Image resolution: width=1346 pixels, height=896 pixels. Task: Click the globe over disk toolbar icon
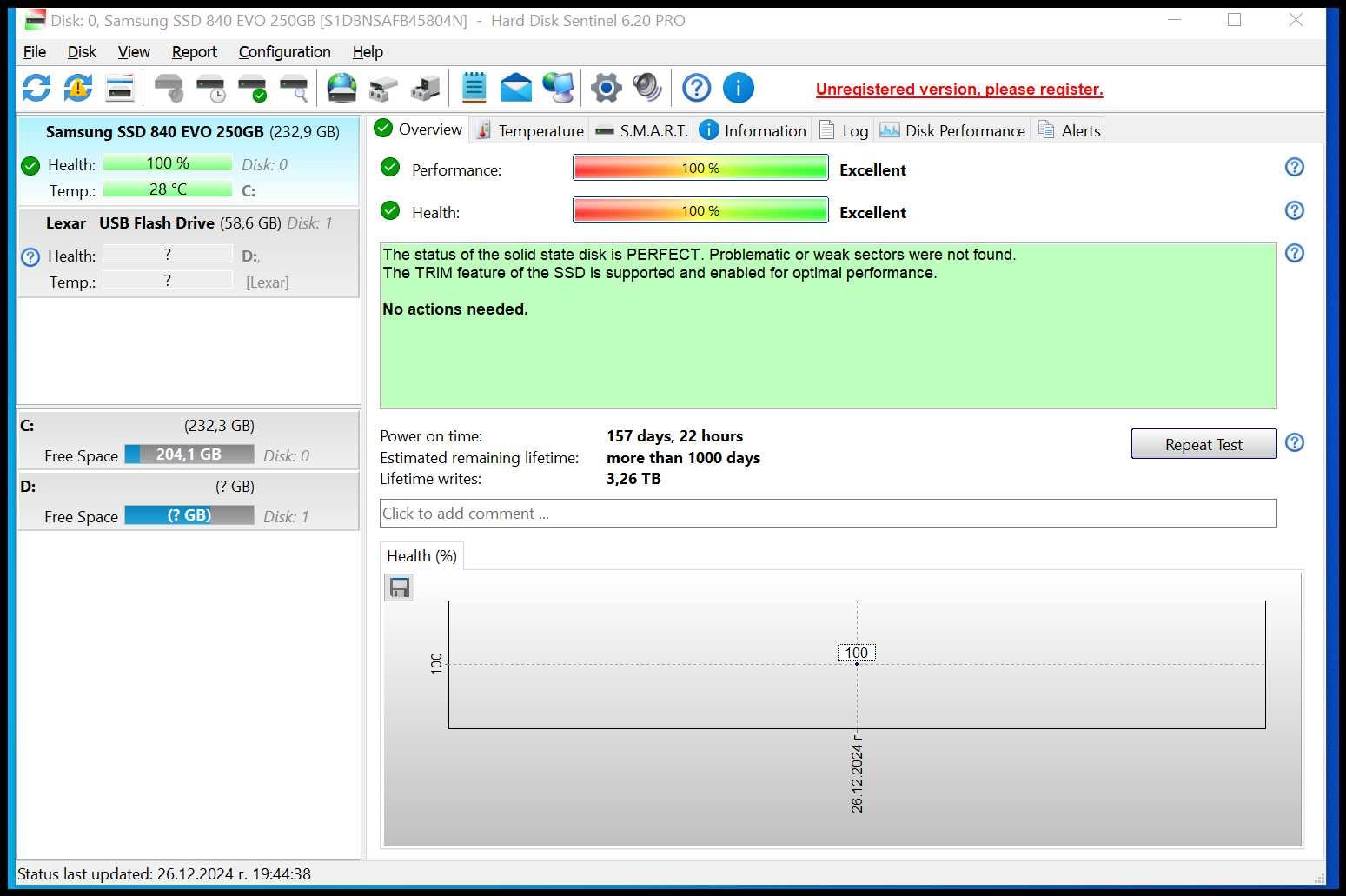tap(341, 88)
